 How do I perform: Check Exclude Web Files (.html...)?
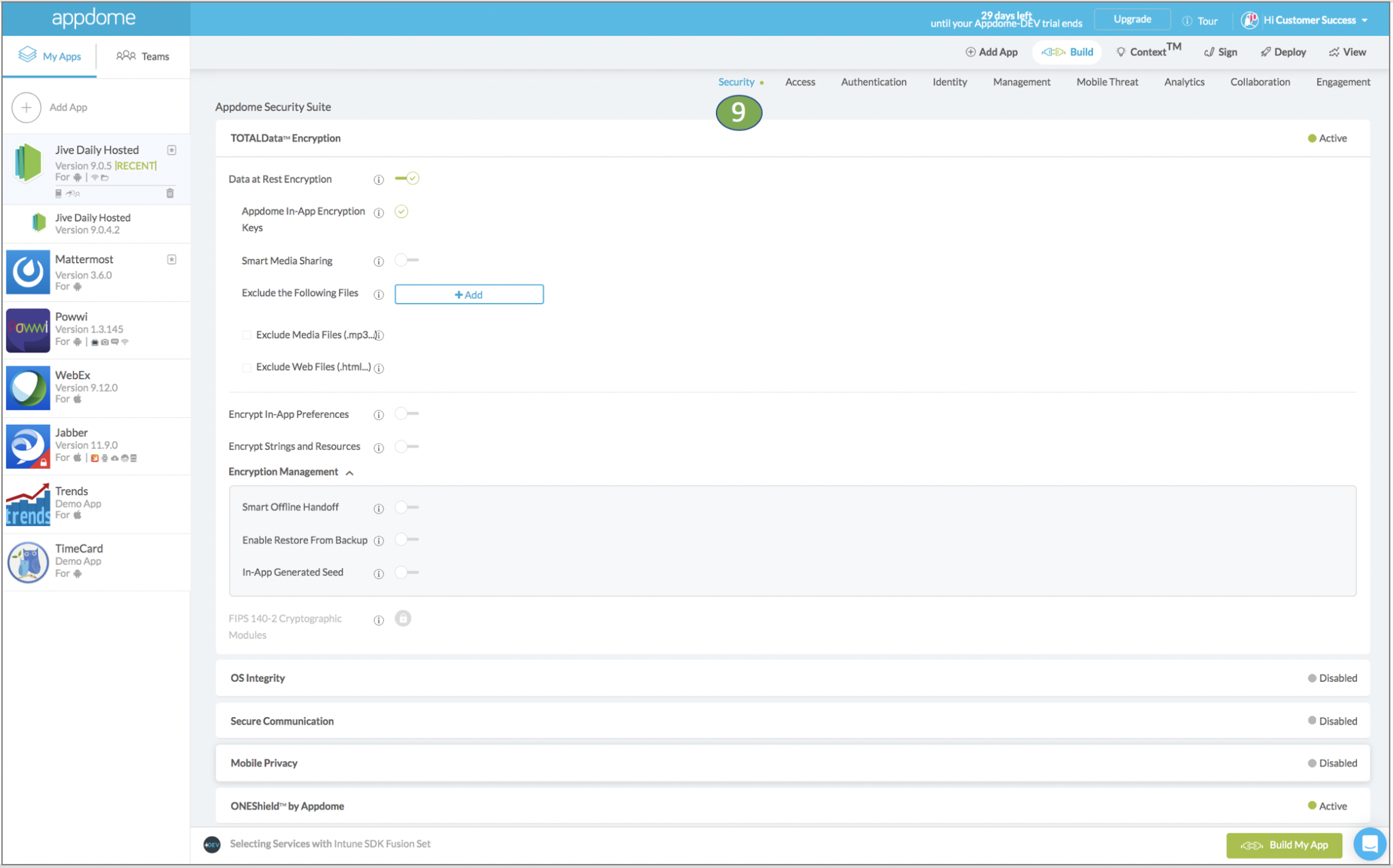[247, 368]
